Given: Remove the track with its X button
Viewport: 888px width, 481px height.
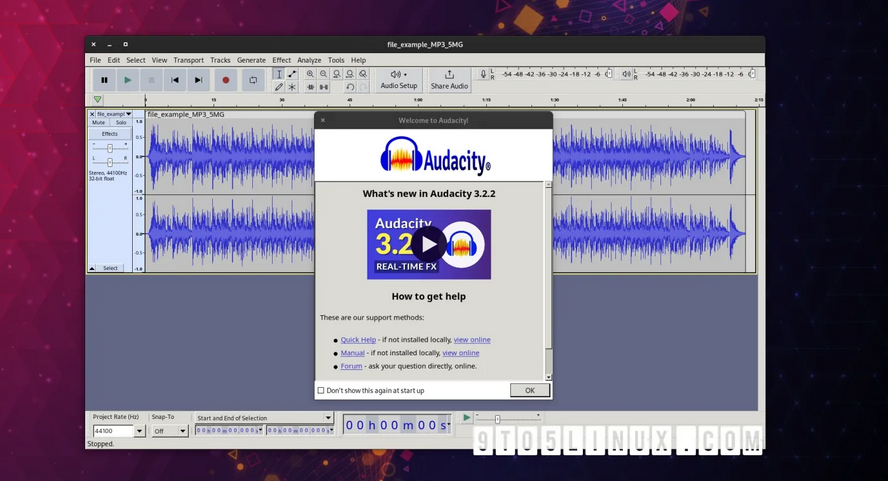Looking at the screenshot, I should pyautogui.click(x=92, y=114).
